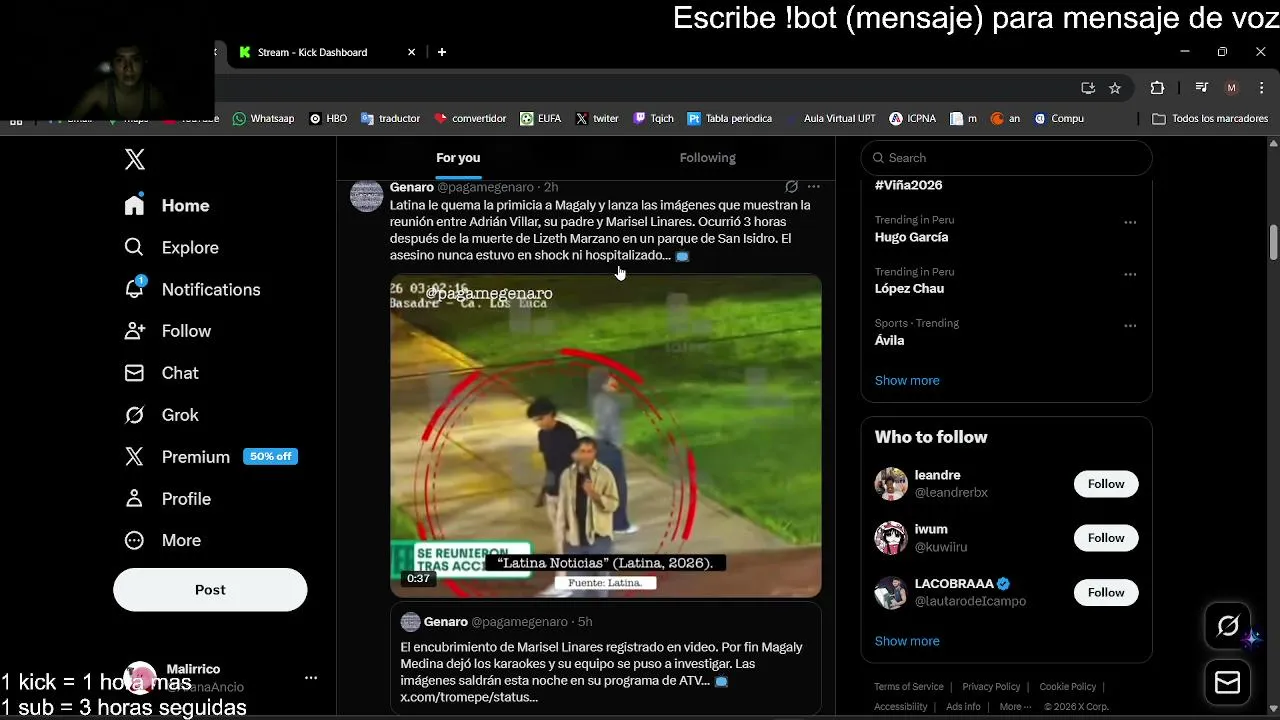The width and height of the screenshot is (1280, 720).
Task: Open the traductor bookmark
Action: (390, 118)
